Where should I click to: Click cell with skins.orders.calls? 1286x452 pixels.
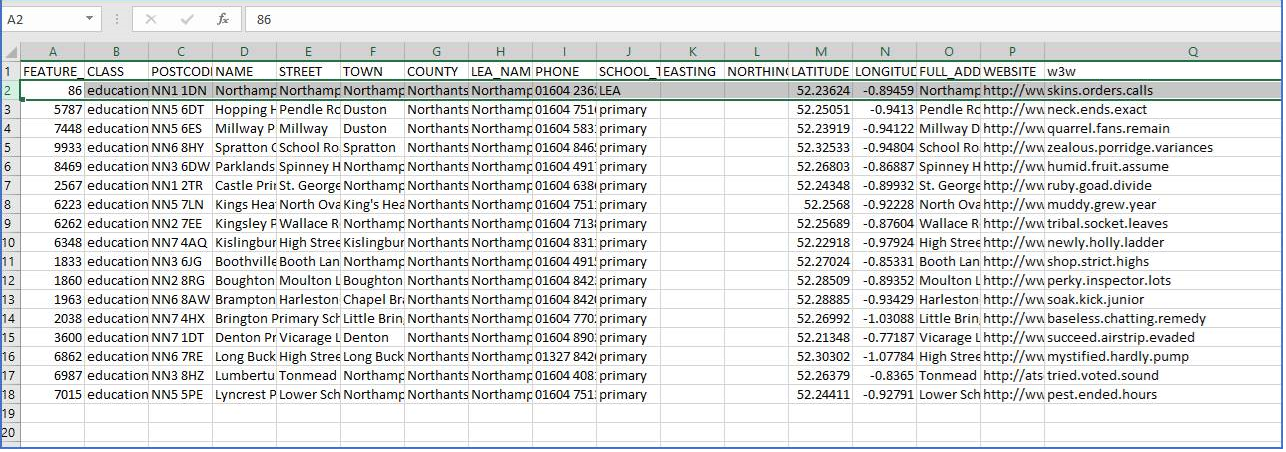point(1164,90)
